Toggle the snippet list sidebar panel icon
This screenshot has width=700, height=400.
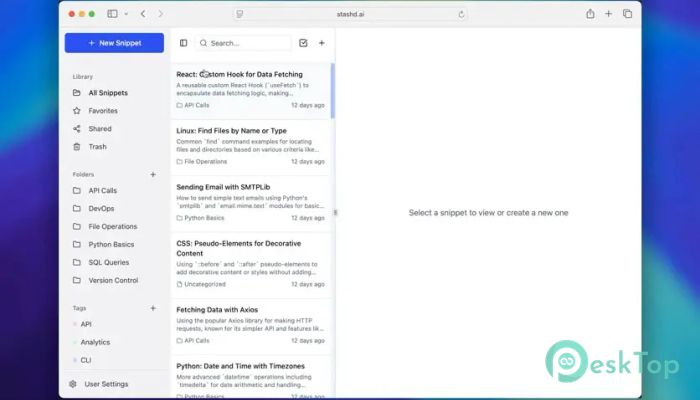point(183,43)
